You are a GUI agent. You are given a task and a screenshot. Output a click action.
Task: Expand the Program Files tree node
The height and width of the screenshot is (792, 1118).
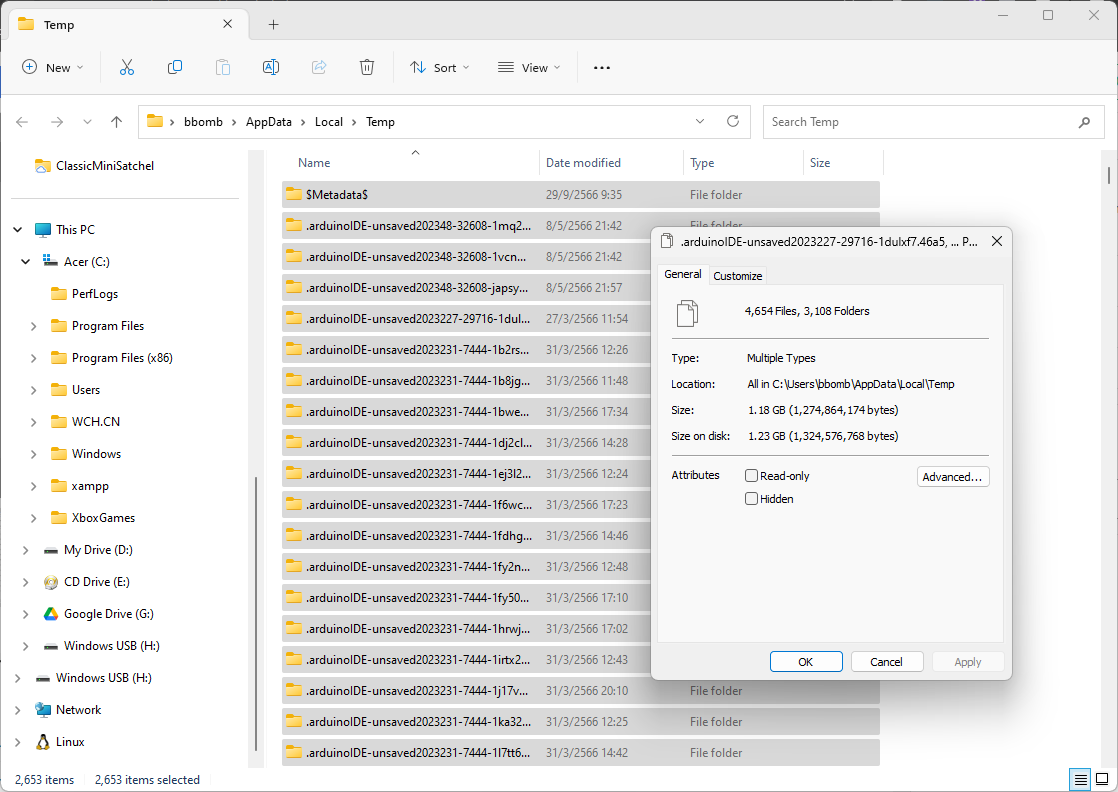click(x=34, y=326)
